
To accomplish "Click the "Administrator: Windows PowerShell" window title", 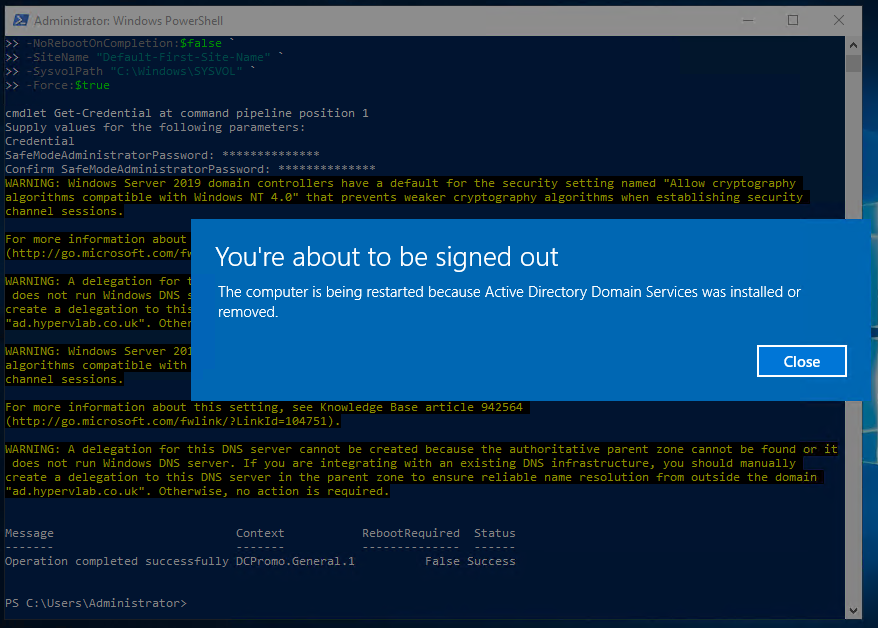I will [x=128, y=21].
